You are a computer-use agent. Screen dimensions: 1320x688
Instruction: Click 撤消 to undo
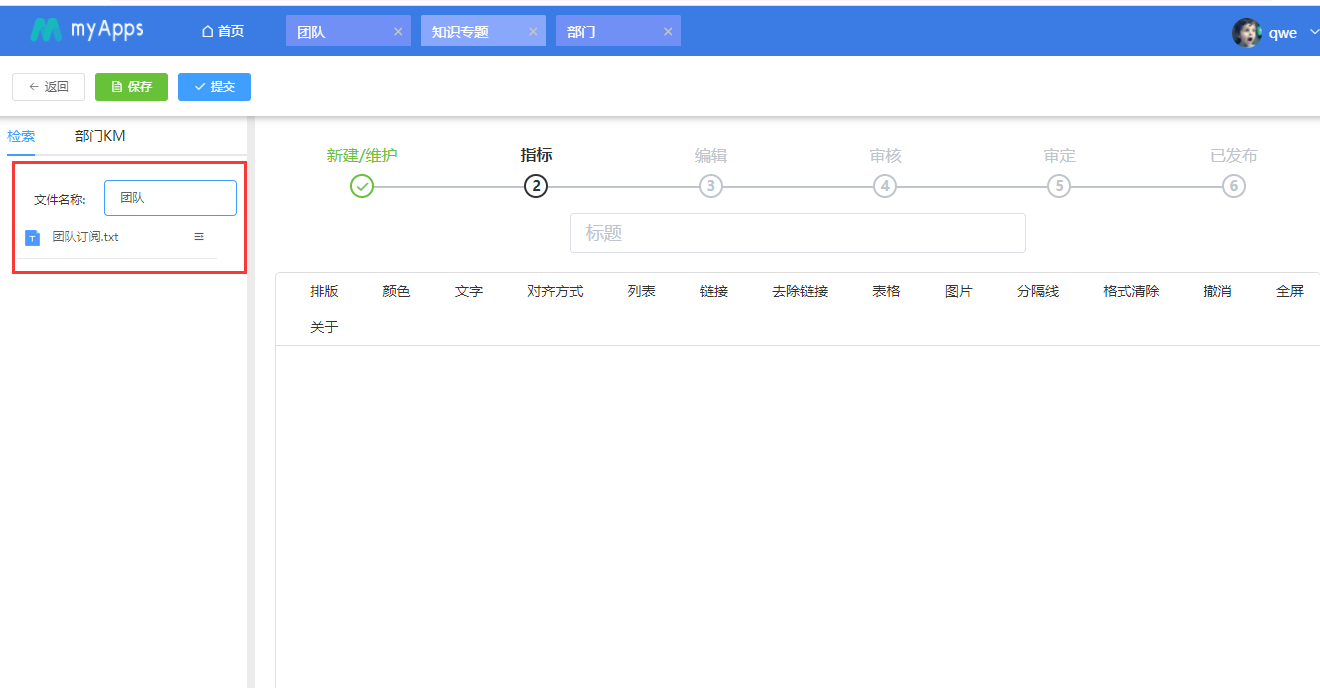point(1217,291)
